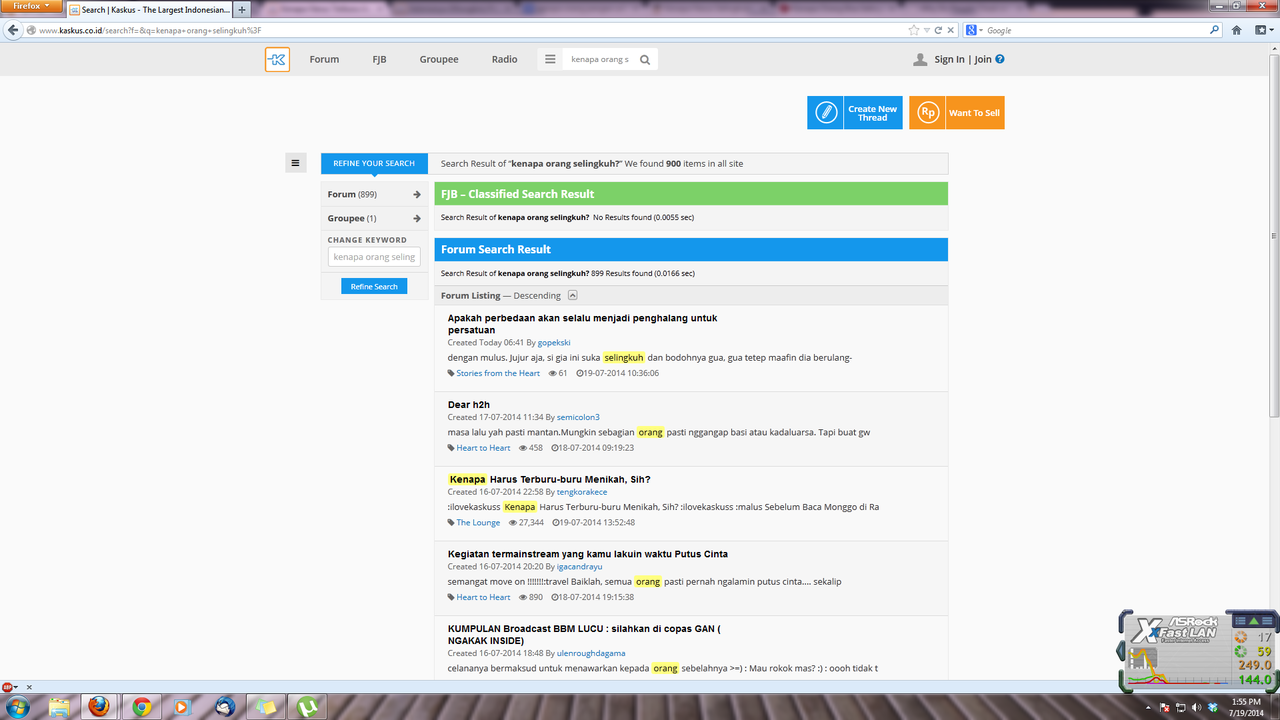Screen dimensions: 1280x720
Task: Click the green up triangle in the XFast LAN widget
Action: click(1254, 621)
